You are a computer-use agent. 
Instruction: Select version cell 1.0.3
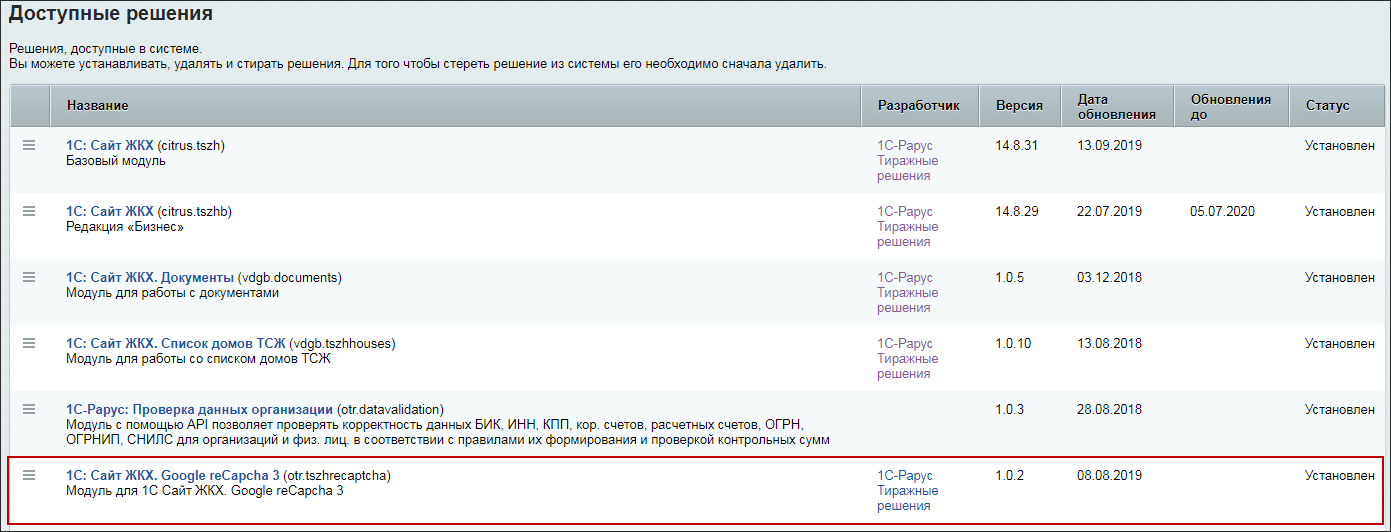1009,409
